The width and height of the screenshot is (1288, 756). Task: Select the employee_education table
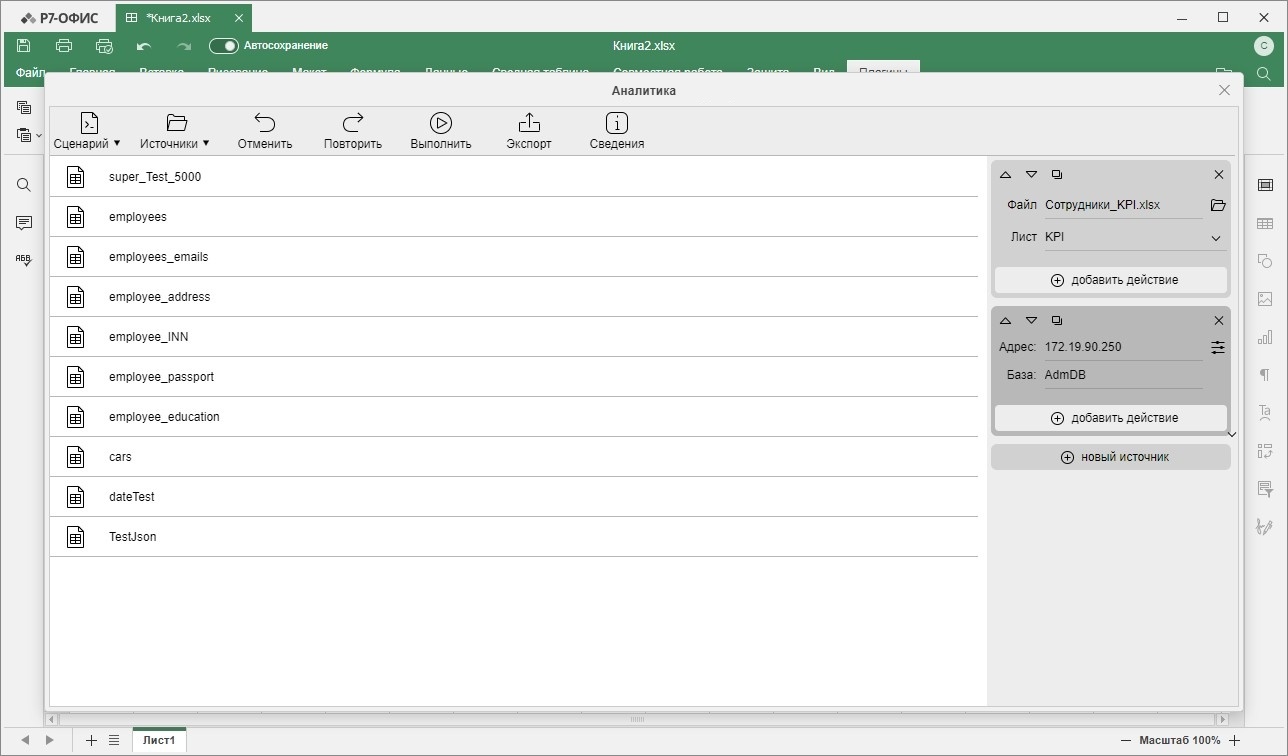click(514, 417)
